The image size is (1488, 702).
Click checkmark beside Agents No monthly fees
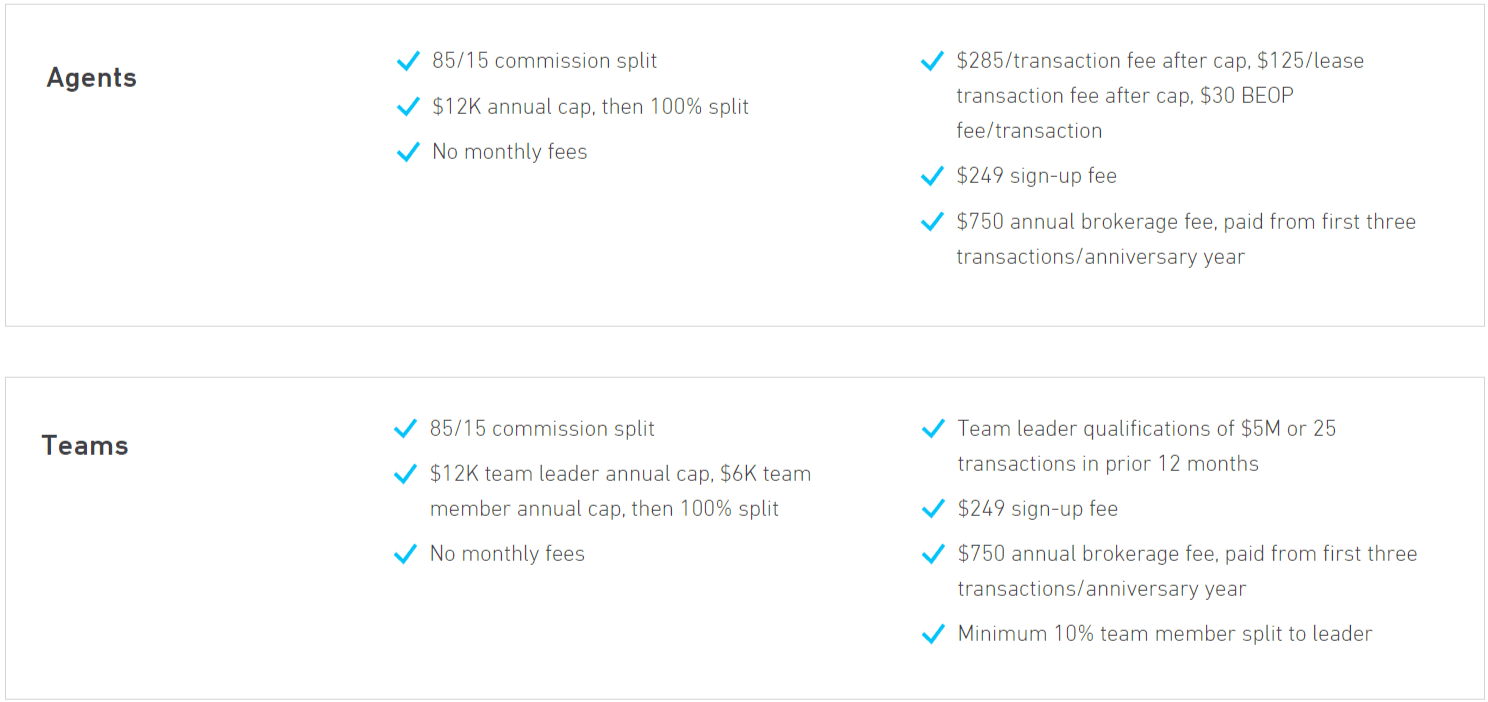coord(408,153)
